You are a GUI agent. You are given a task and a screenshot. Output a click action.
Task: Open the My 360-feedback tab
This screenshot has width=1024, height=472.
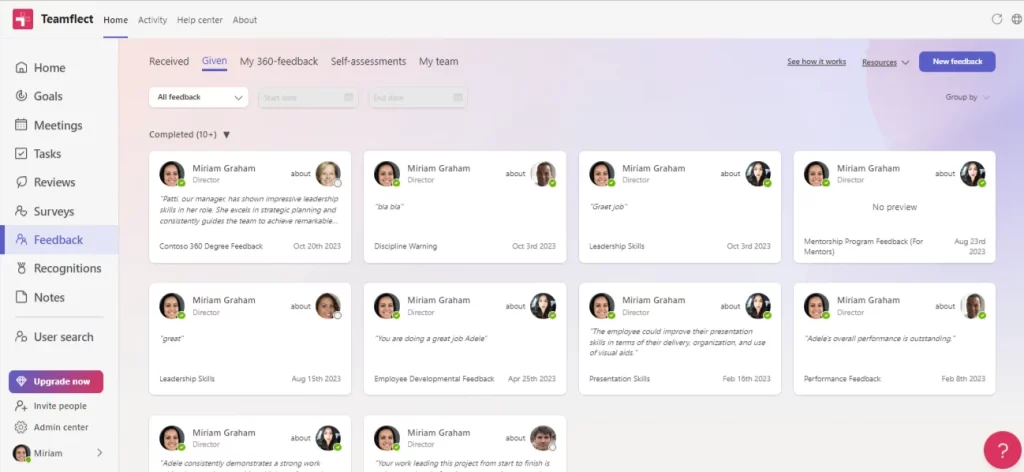(279, 61)
